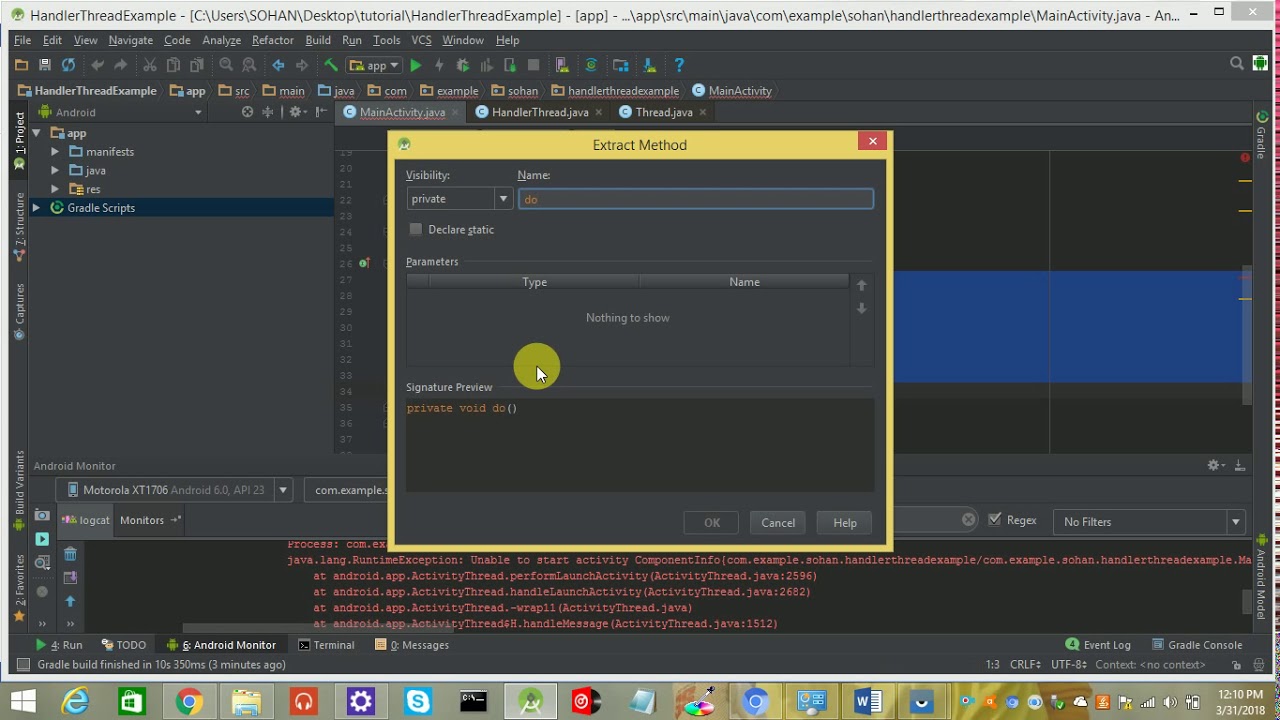The width and height of the screenshot is (1280, 720).
Task: Toggle the Regex checkbox in logcat
Action: tap(995, 520)
